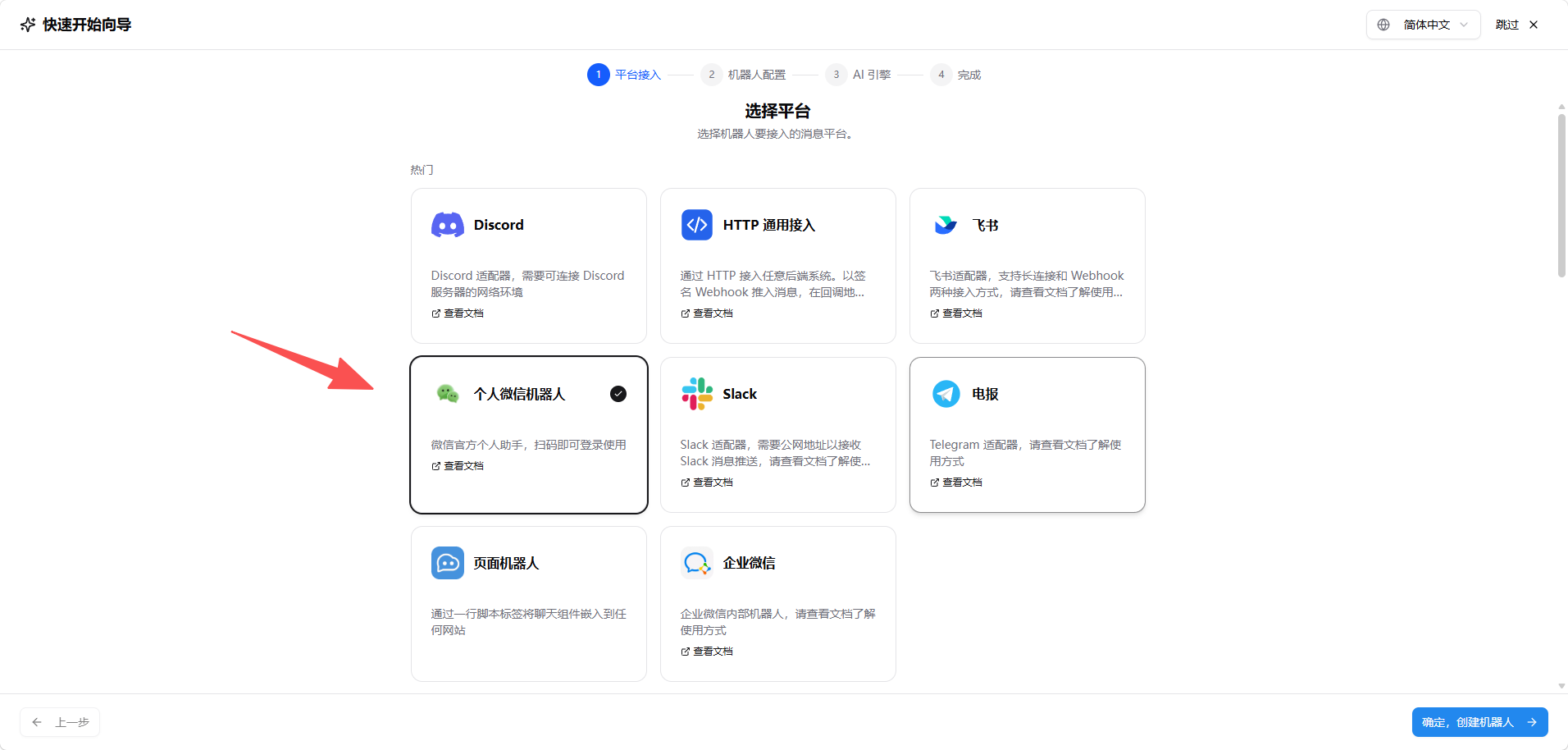Click the 企业微信 logo icon

[x=697, y=563]
